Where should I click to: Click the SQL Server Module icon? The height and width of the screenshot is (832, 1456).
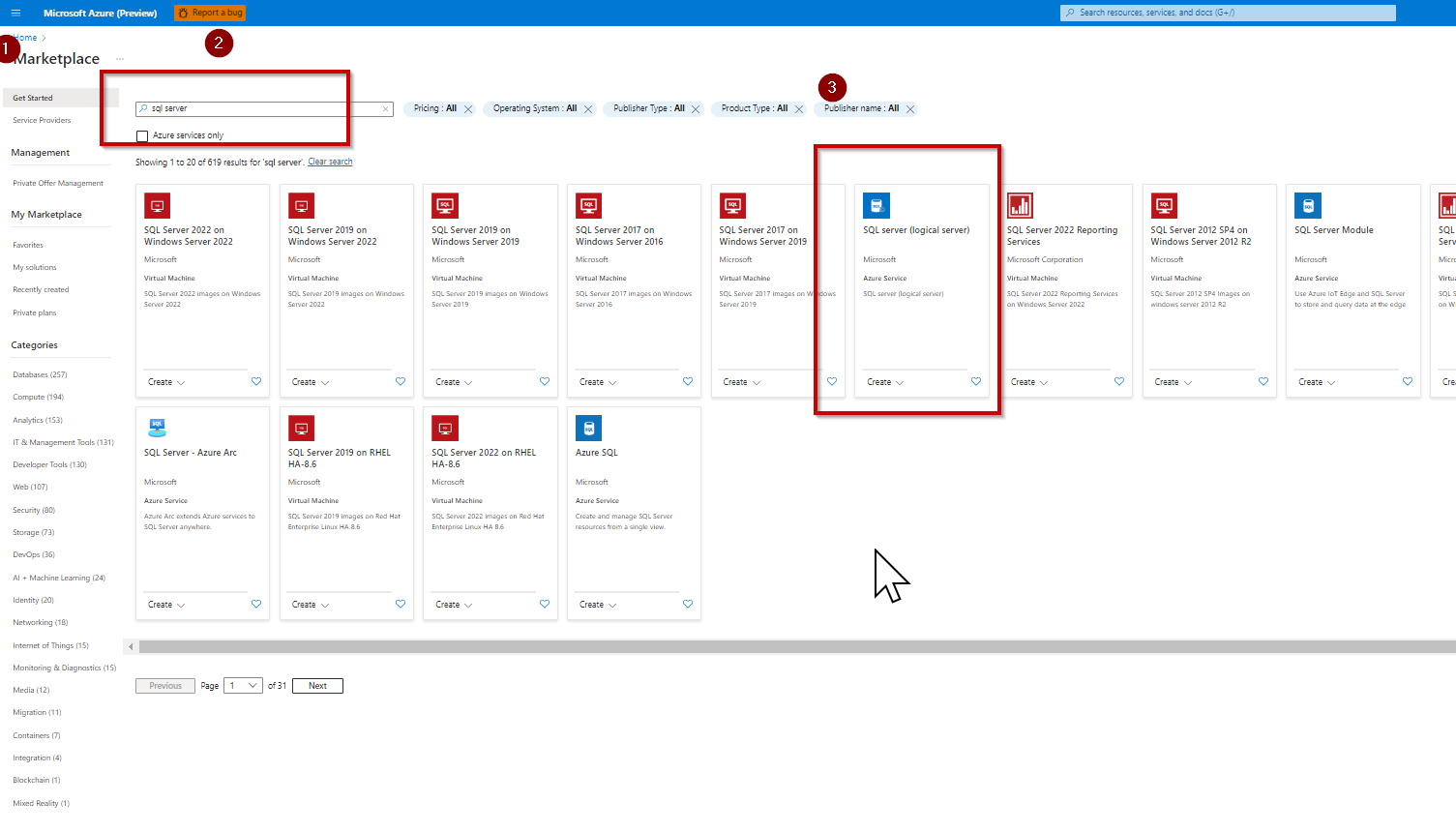(x=1308, y=205)
